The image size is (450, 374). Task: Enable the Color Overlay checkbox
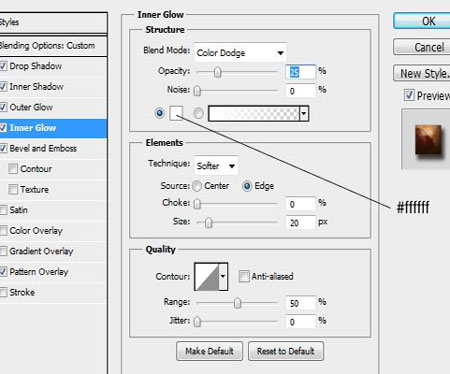tap(3, 231)
